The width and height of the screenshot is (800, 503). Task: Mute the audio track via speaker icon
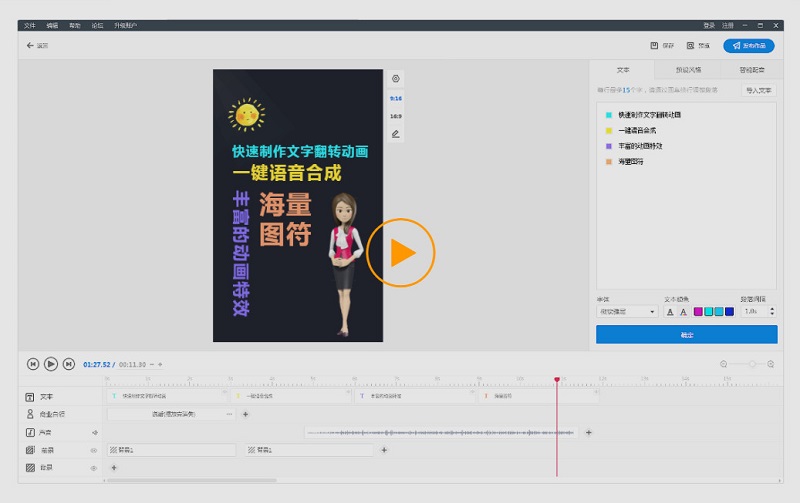(94, 432)
